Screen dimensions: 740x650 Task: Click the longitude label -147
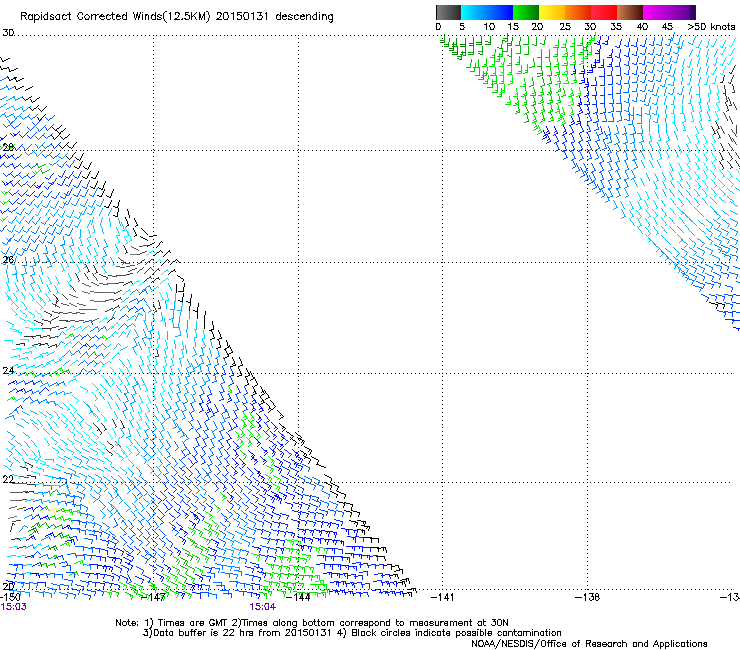(154, 597)
